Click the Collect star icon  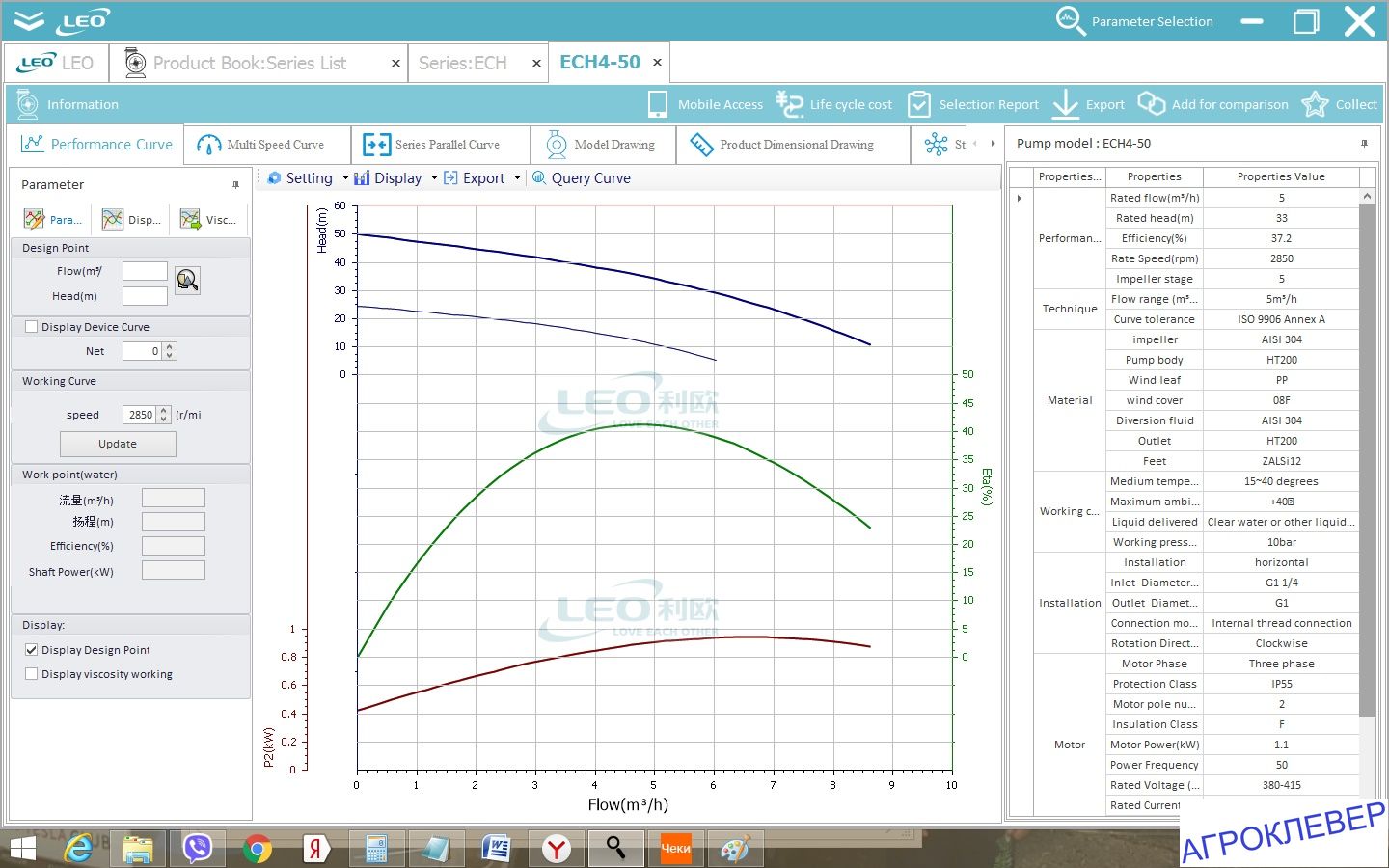coord(1315,104)
